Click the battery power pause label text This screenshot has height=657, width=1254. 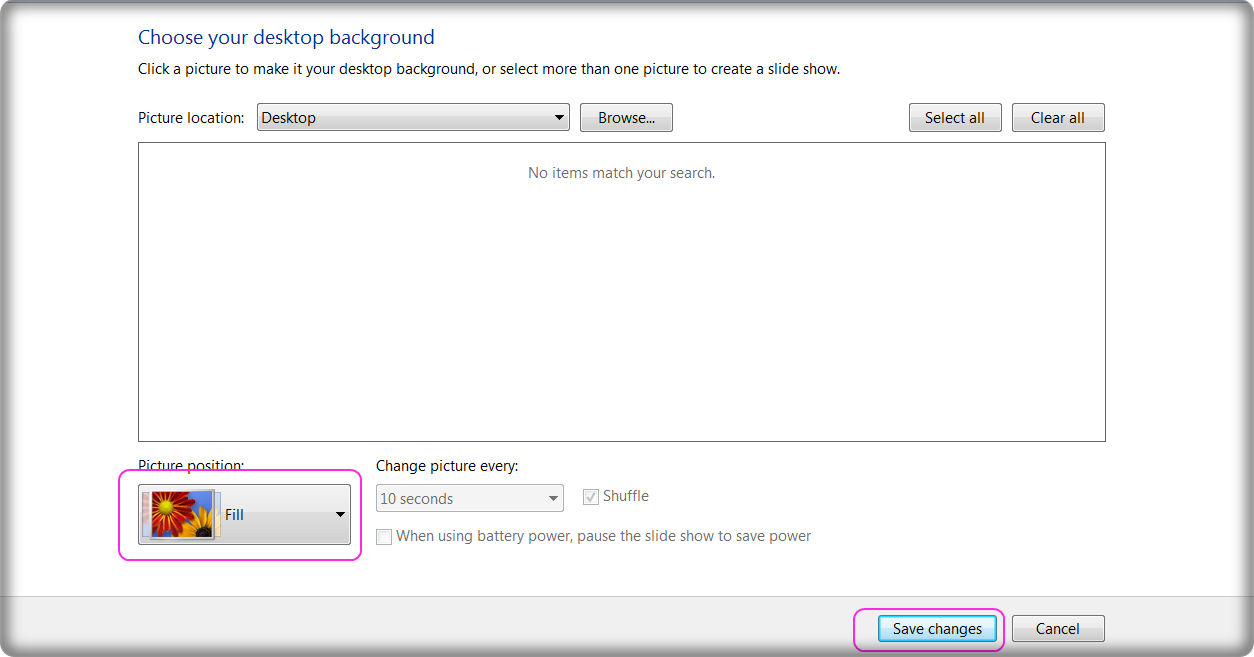[x=603, y=536]
